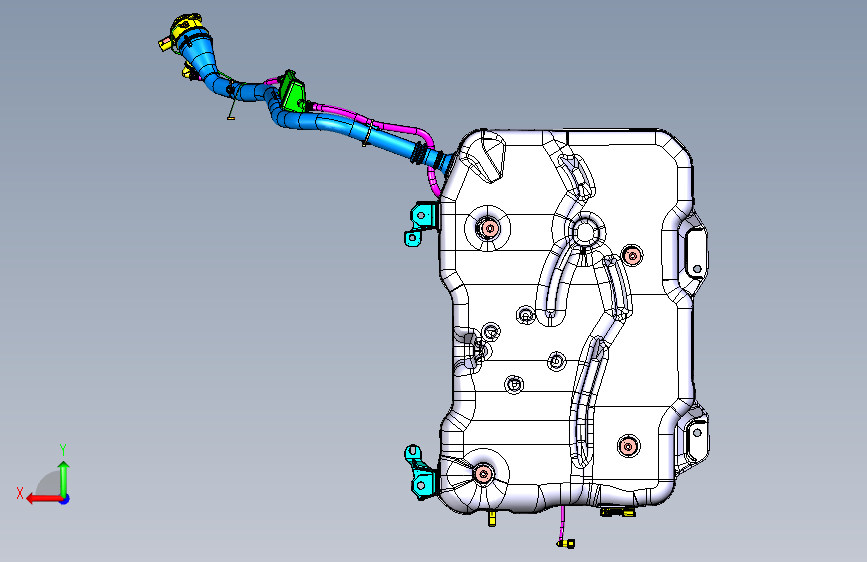Viewport: 867px width, 562px height.
Task: Click the blue Z axis dot on triad
Action: coord(65,499)
